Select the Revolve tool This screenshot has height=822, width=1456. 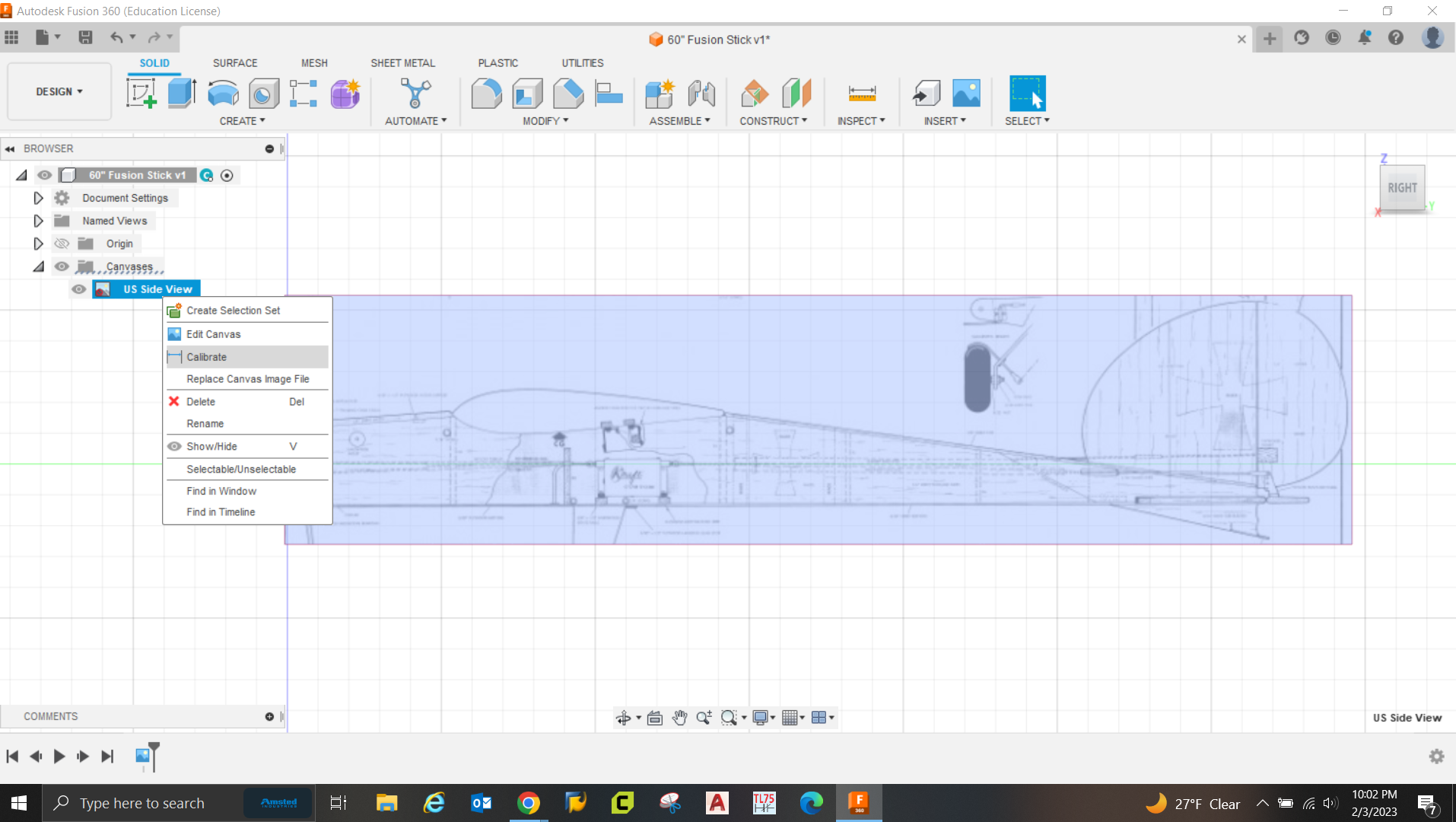click(x=222, y=92)
